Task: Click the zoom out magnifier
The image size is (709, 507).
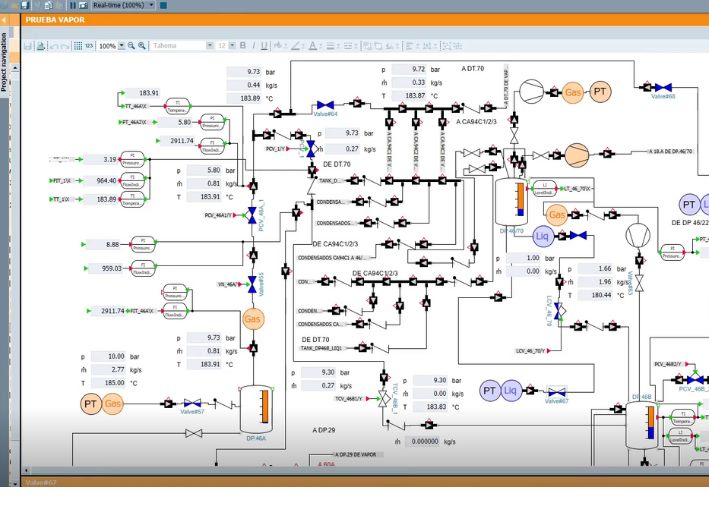Action: pos(131,46)
